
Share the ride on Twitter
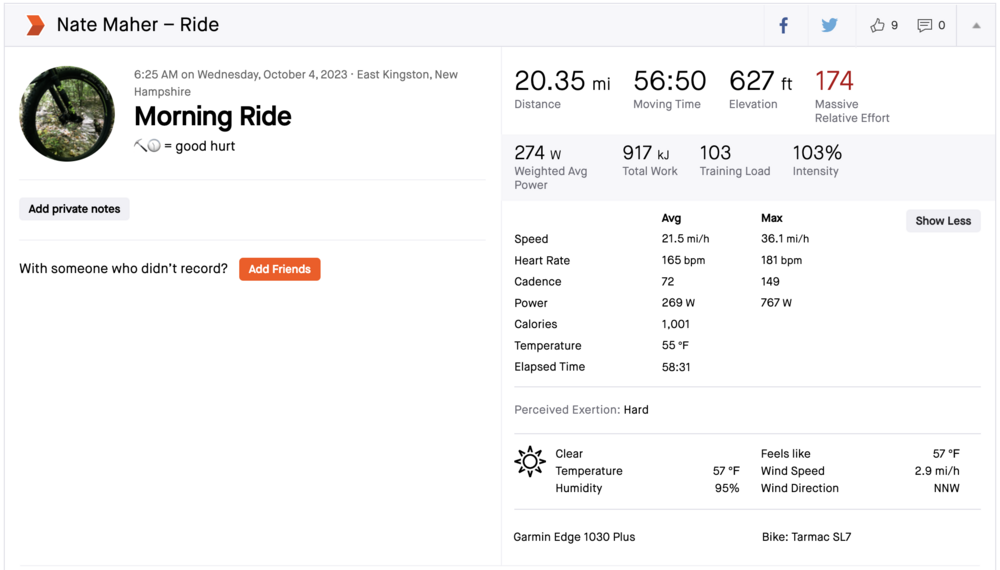[829, 26]
